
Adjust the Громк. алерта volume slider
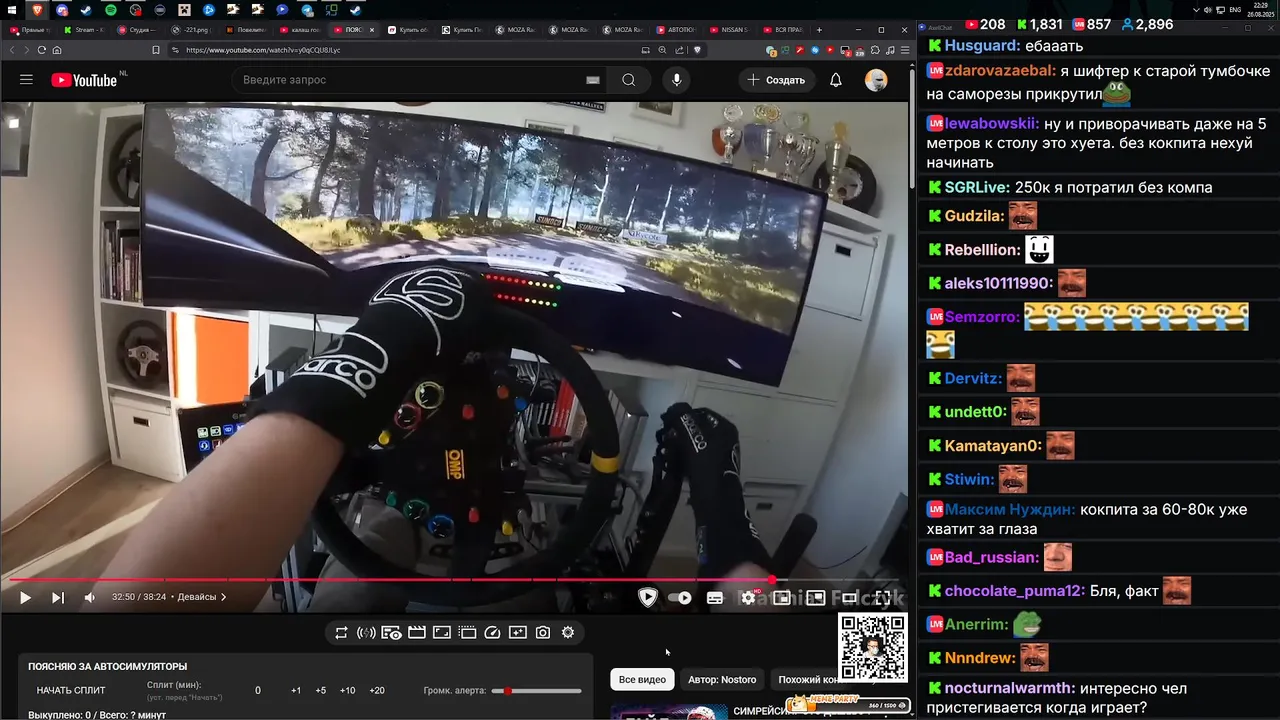[537, 691]
